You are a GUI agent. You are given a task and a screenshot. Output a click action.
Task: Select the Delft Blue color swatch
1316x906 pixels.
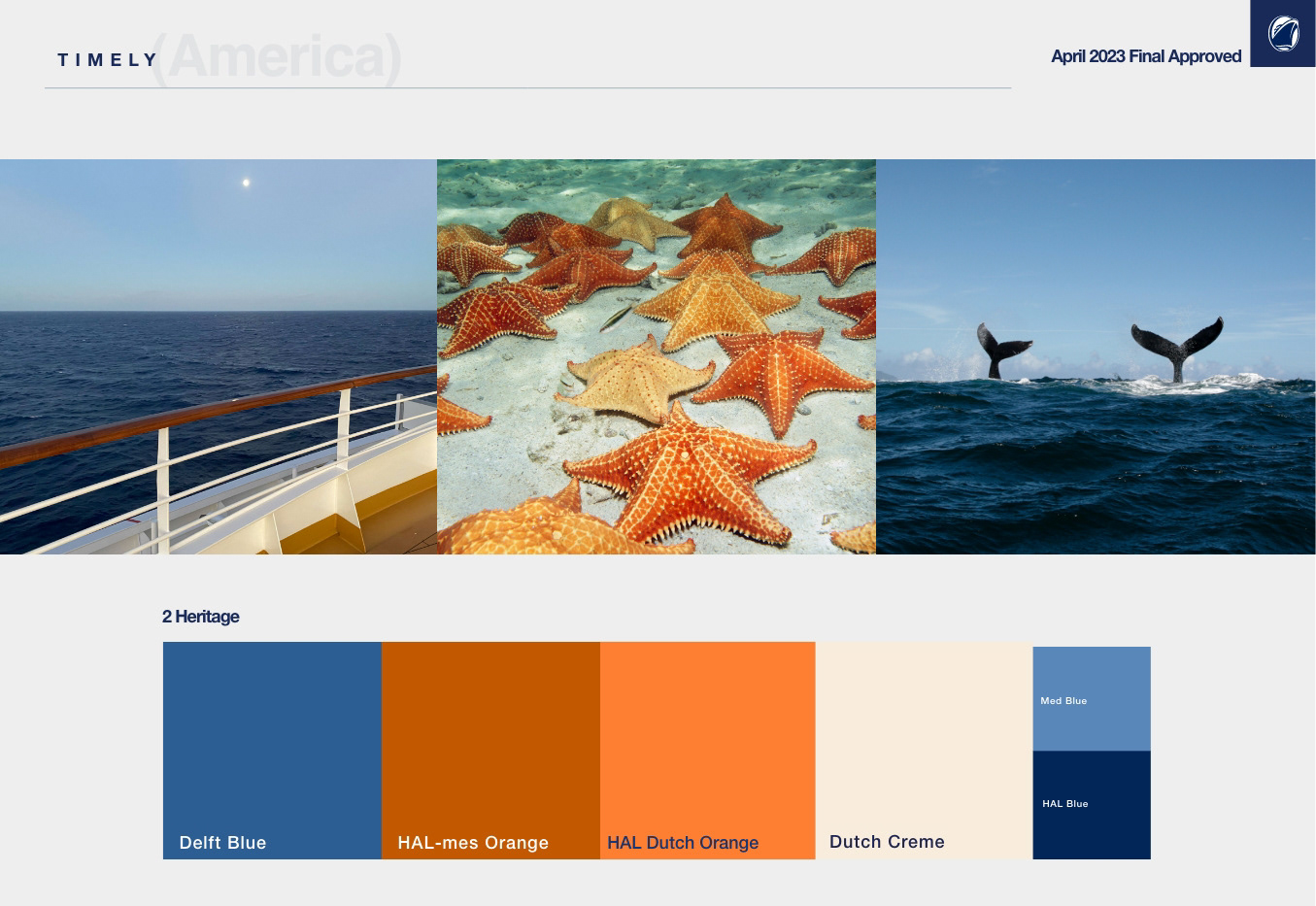(272, 751)
